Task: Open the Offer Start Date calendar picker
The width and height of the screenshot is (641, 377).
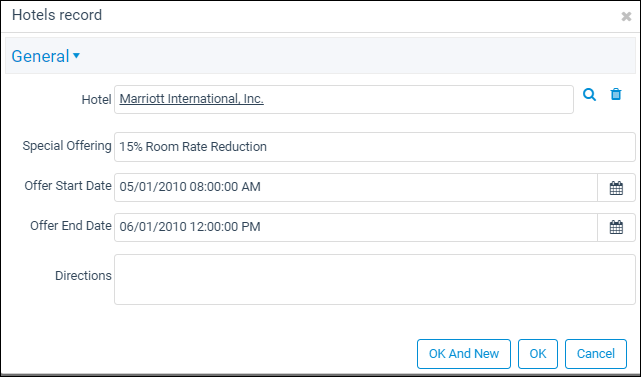Action: (x=616, y=188)
